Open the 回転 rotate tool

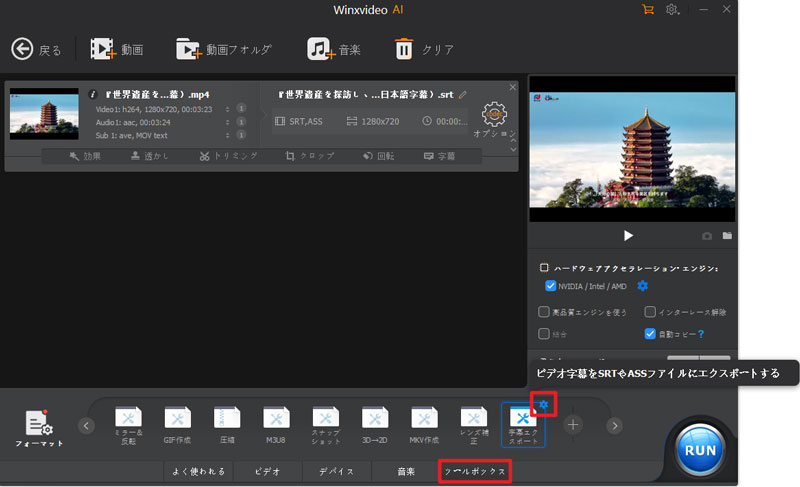click(x=378, y=156)
